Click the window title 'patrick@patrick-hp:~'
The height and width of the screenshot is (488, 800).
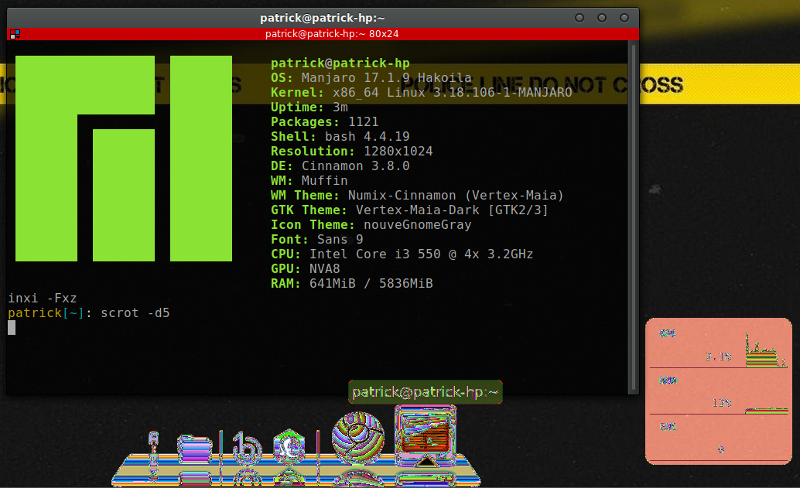click(322, 18)
